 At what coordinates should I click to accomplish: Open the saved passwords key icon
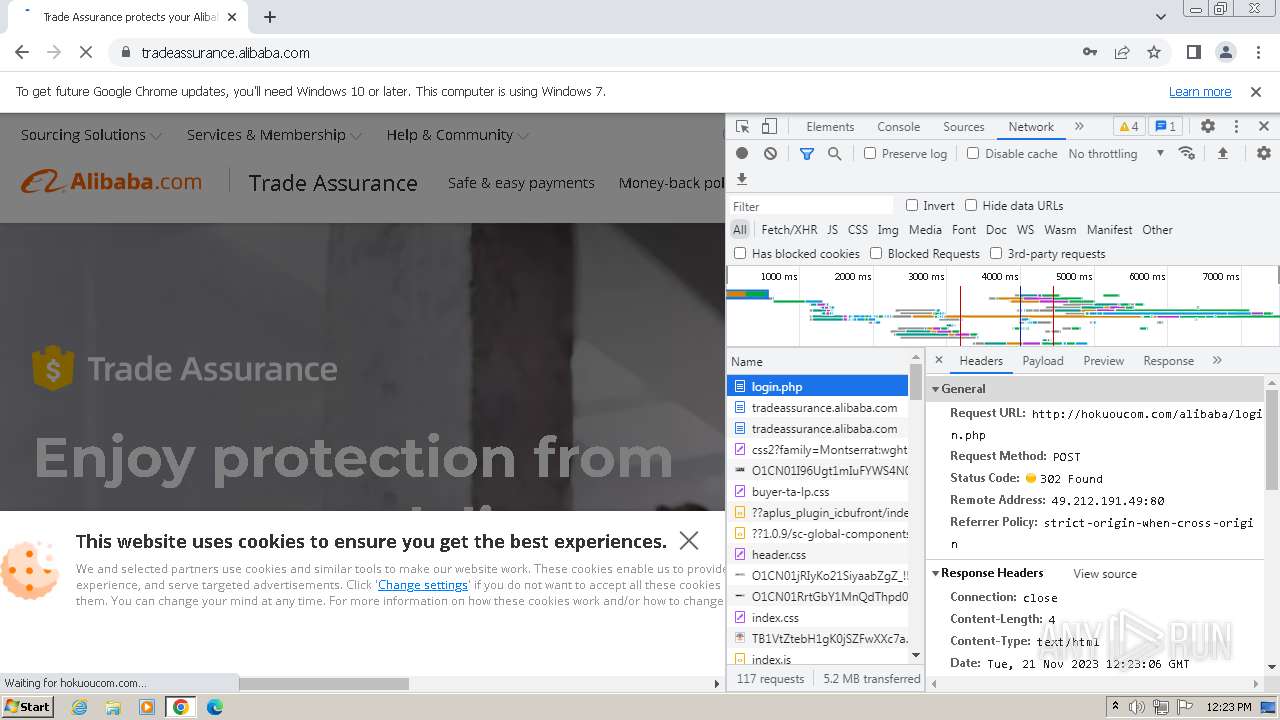tap(1090, 52)
